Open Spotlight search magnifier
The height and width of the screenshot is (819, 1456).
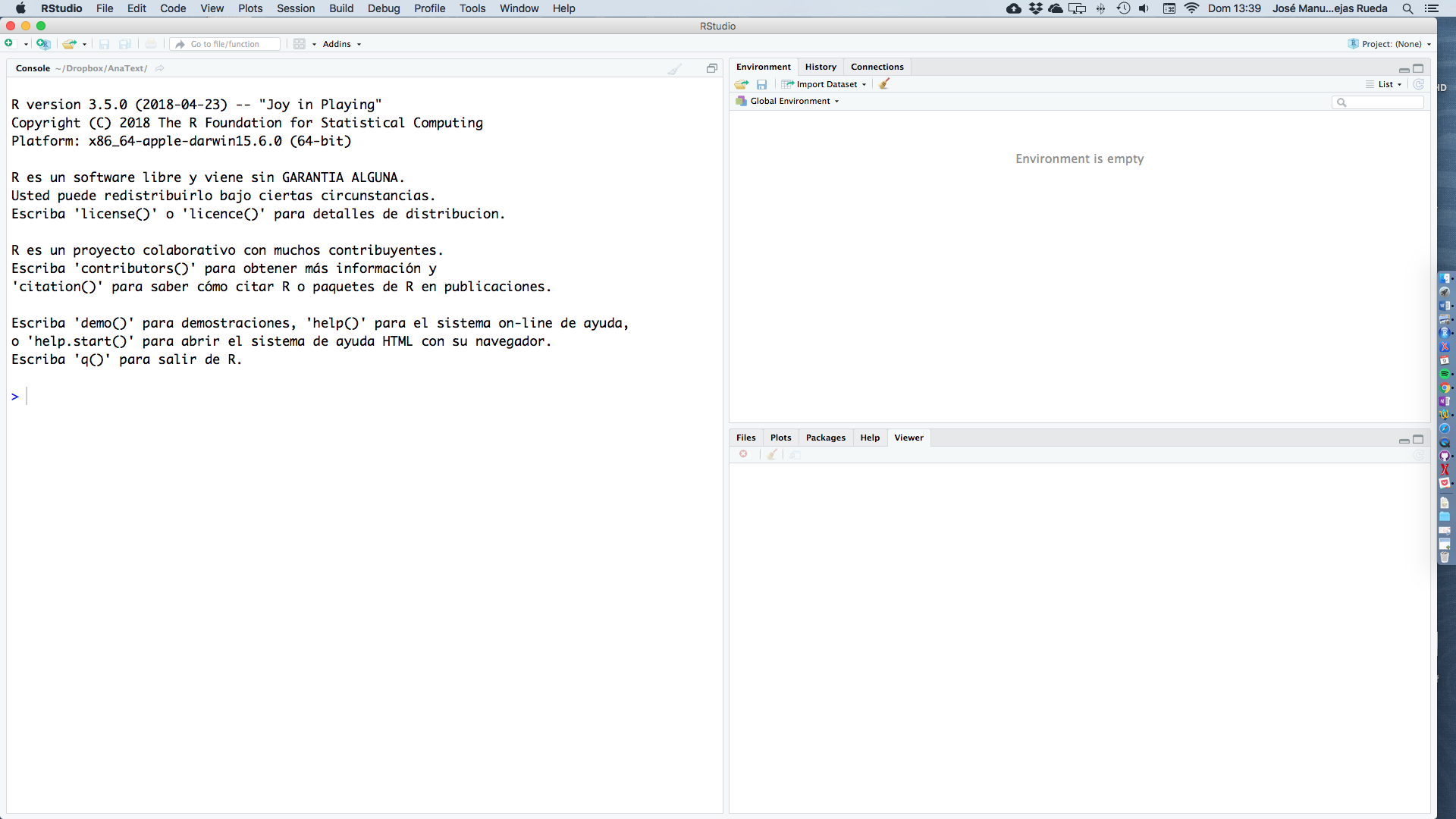[1407, 8]
